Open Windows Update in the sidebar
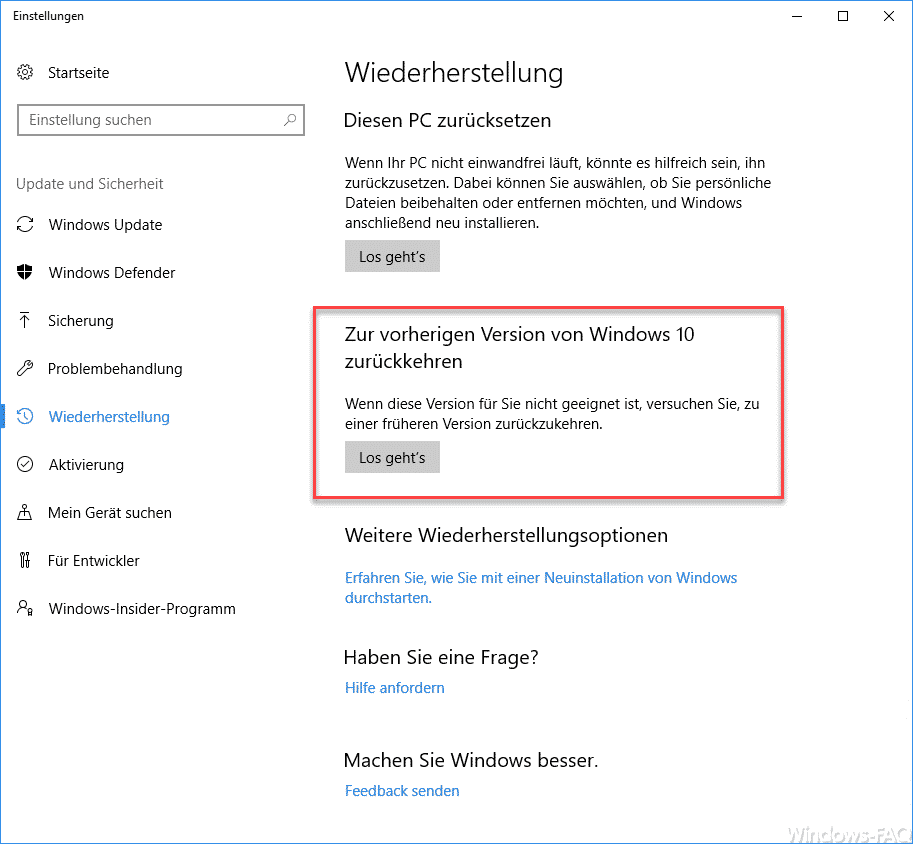The image size is (913, 844). (x=105, y=225)
